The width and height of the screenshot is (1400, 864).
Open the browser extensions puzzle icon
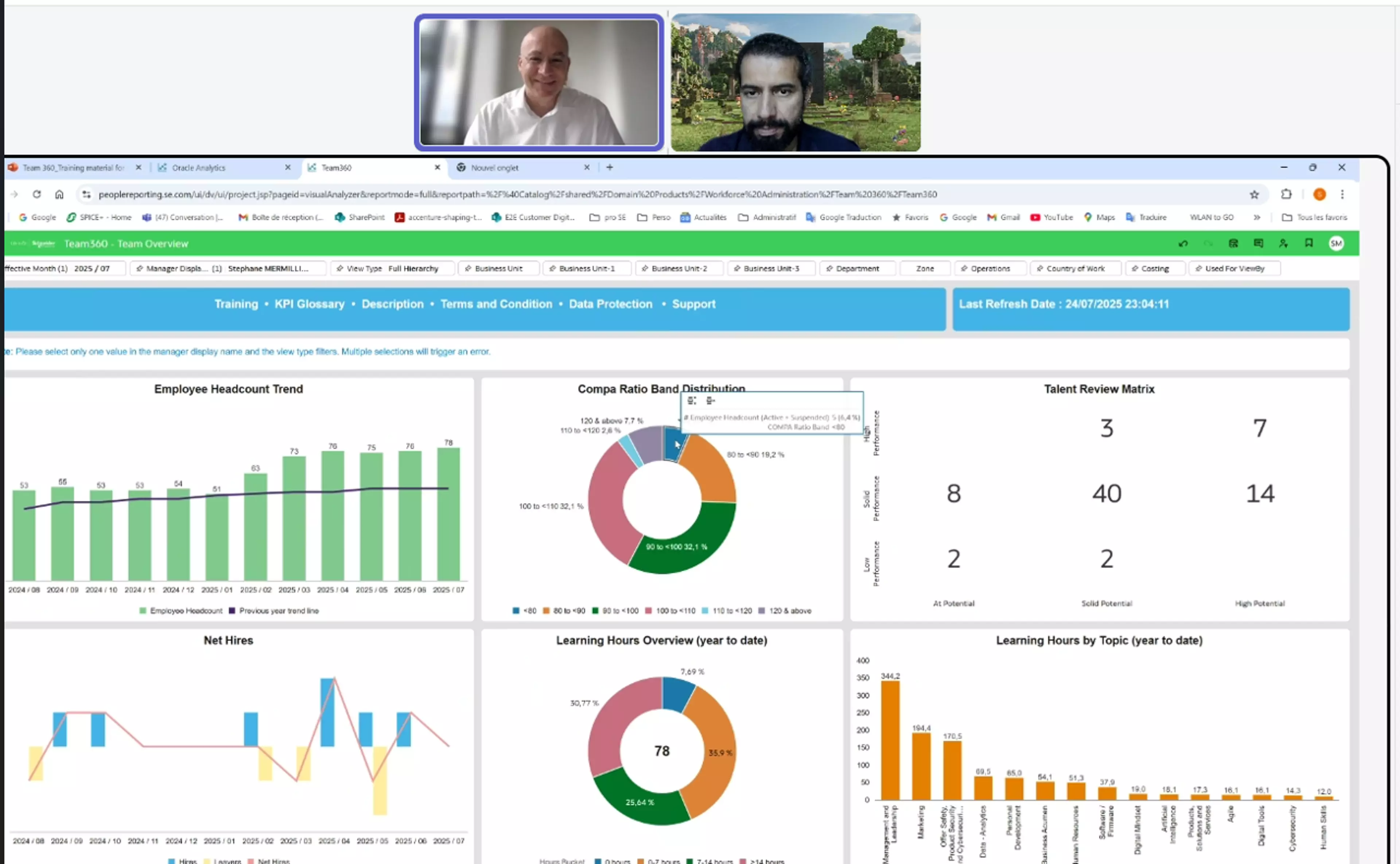pos(1286,194)
